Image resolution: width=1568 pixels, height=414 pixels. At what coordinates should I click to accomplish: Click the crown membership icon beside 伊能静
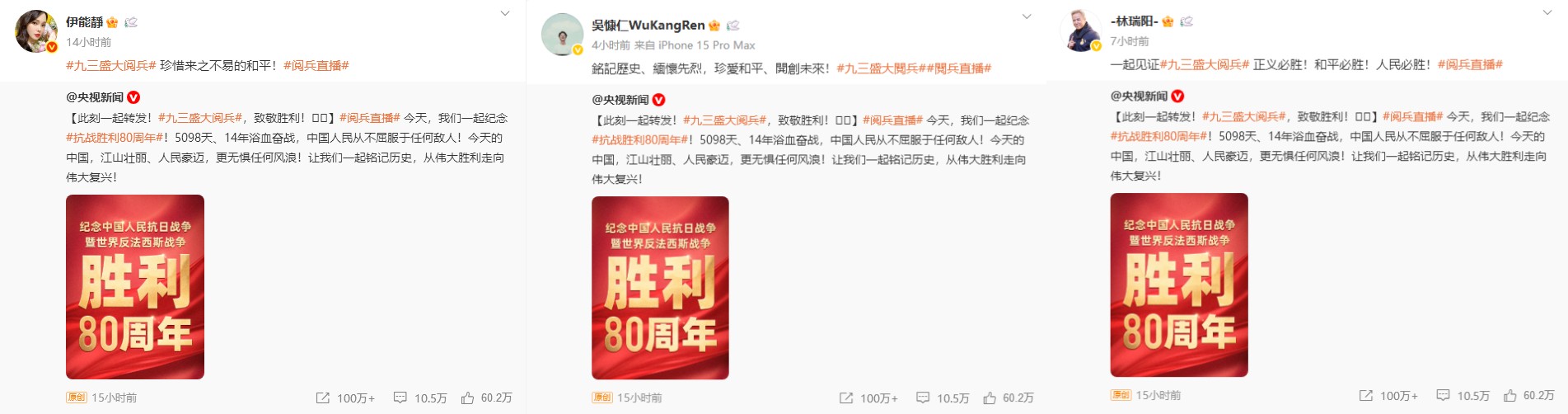113,22
